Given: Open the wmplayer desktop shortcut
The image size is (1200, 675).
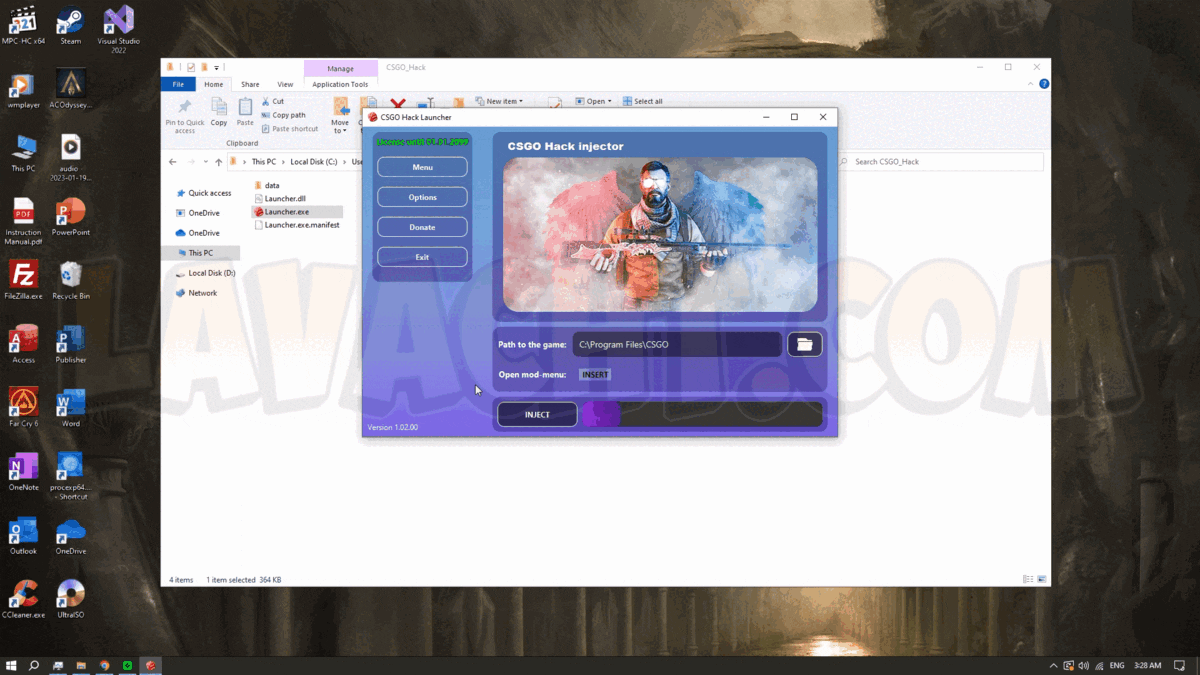Looking at the screenshot, I should tap(23, 91).
